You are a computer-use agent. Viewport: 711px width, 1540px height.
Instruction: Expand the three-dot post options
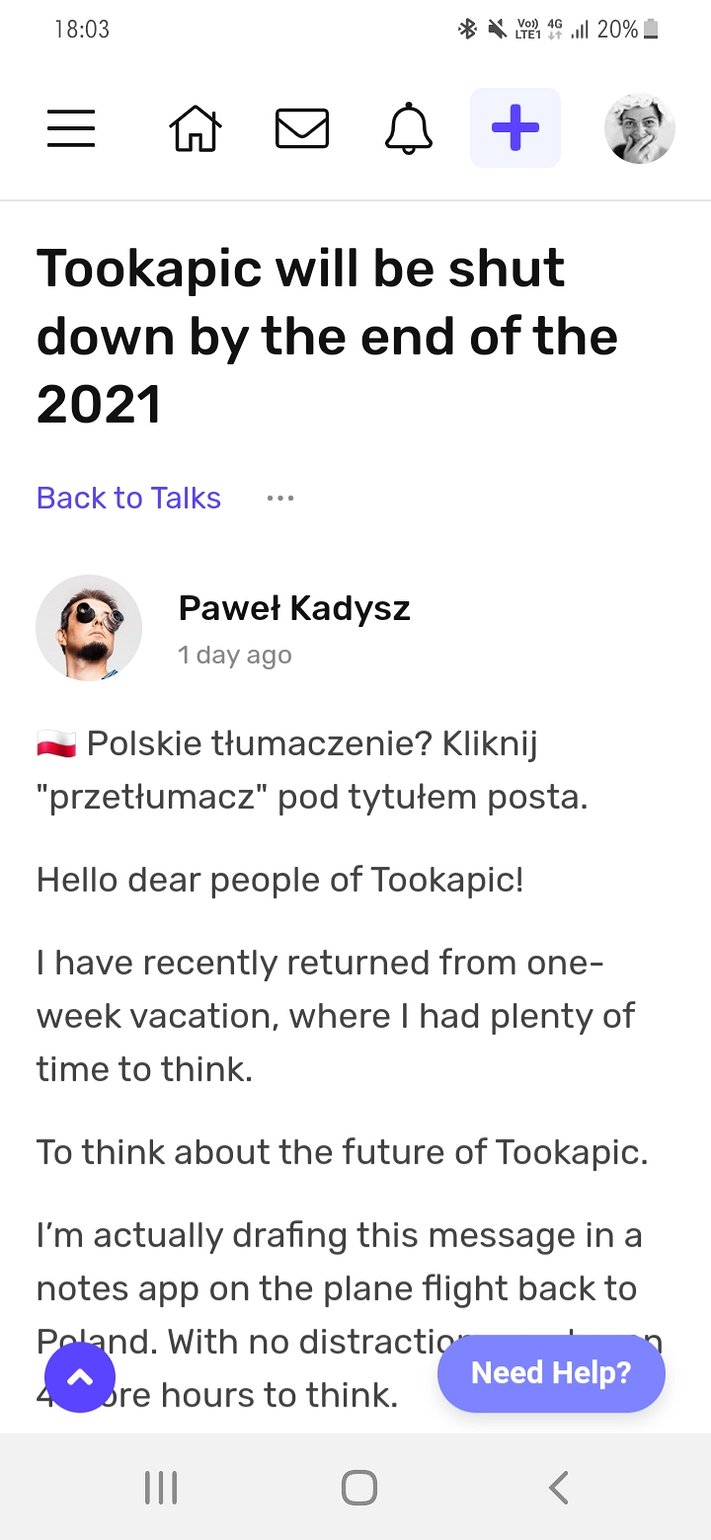[280, 498]
